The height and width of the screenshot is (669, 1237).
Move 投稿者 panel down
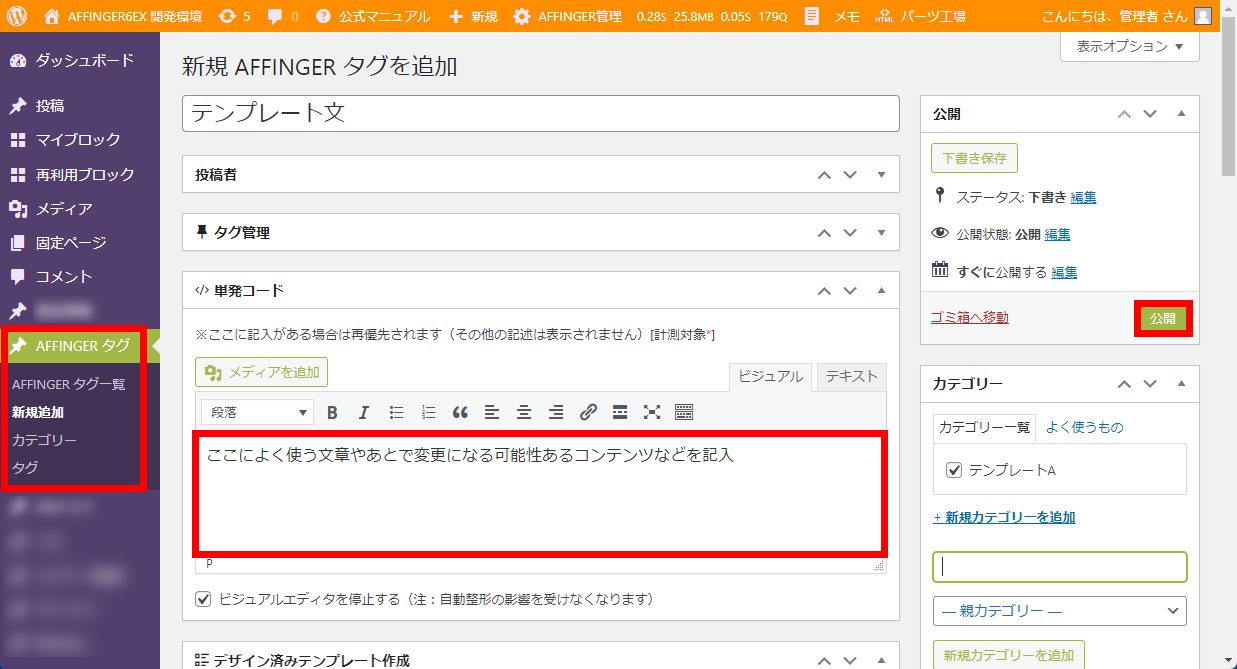point(850,175)
